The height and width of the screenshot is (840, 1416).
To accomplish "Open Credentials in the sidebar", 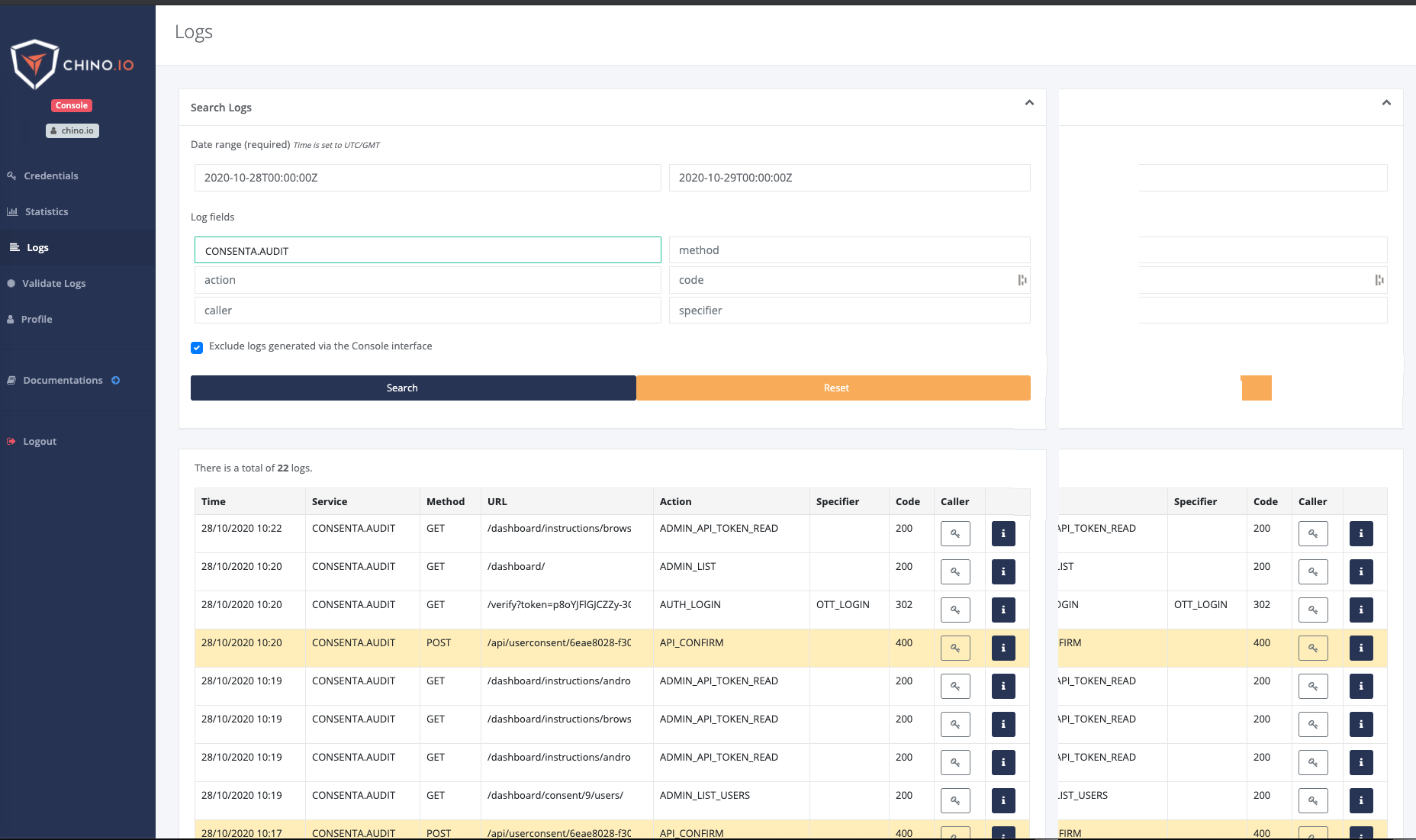I will coord(50,175).
